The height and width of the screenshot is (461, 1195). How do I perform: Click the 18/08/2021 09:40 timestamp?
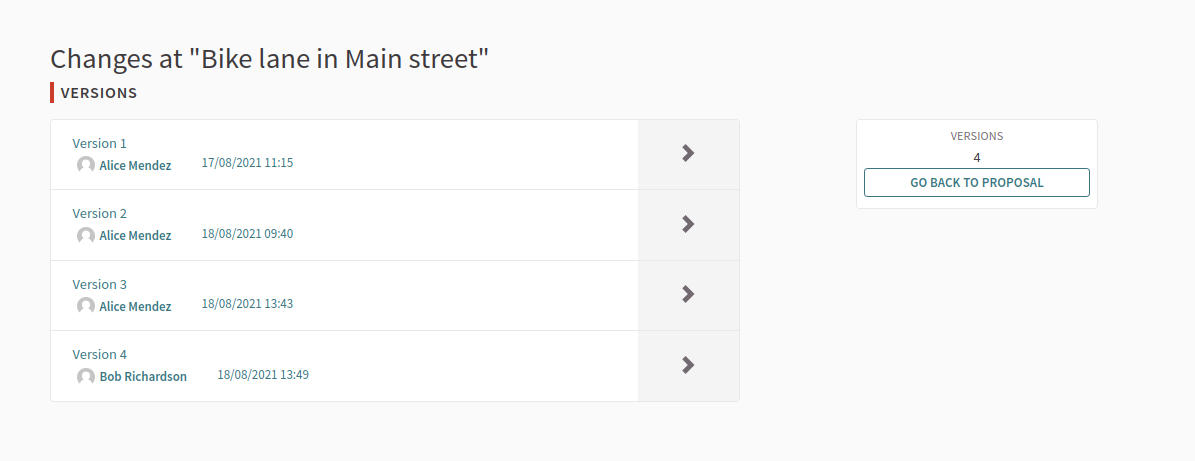247,233
